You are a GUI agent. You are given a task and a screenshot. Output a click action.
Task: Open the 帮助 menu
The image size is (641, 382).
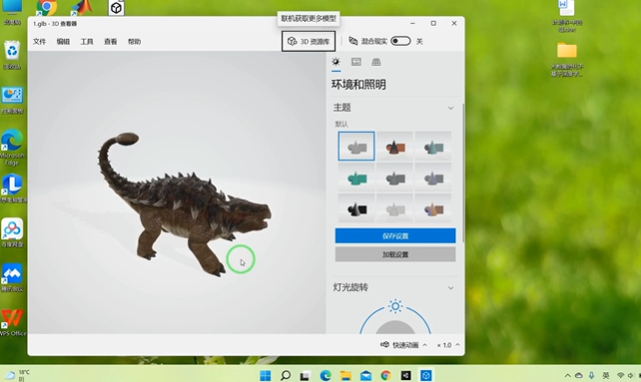coord(134,41)
